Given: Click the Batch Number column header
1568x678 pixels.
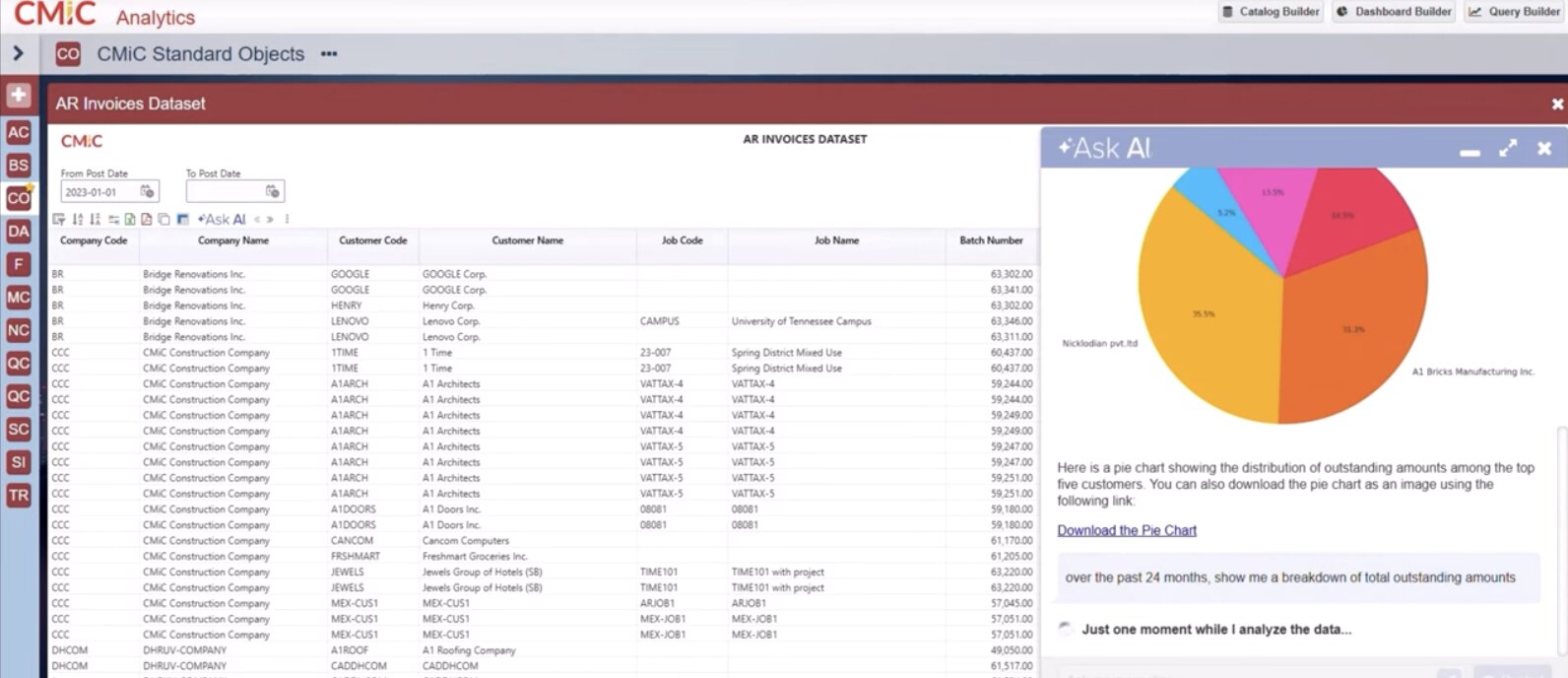Looking at the screenshot, I should coord(992,240).
